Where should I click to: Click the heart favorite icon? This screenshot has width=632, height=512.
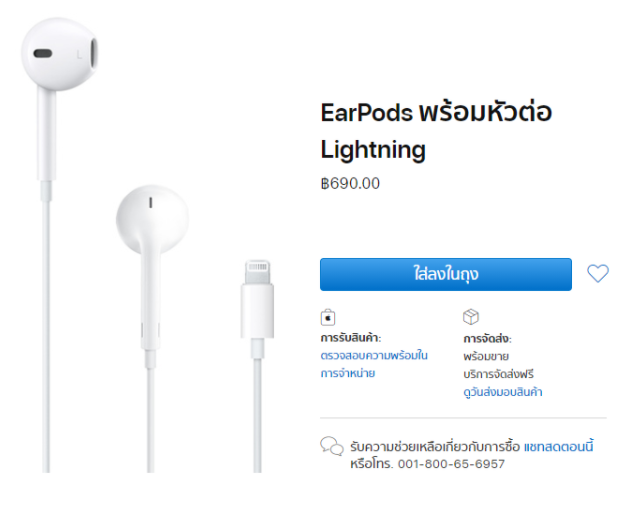click(598, 273)
